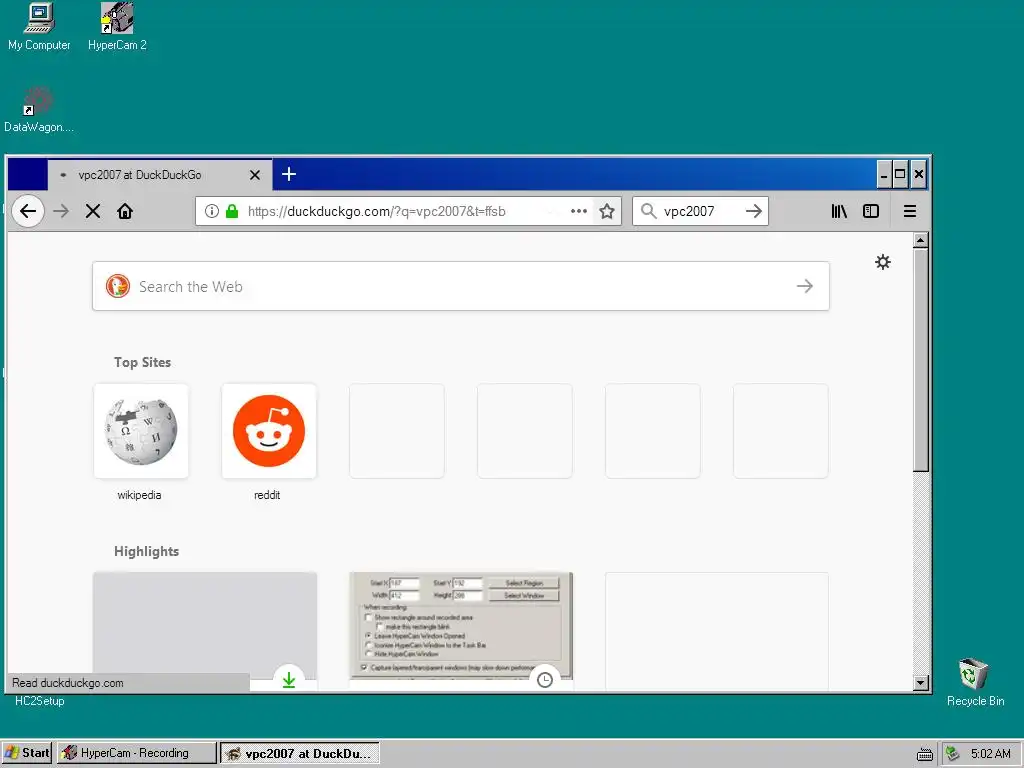This screenshot has height=768, width=1024.
Task: Open new tab preferences gear icon
Action: [883, 262]
